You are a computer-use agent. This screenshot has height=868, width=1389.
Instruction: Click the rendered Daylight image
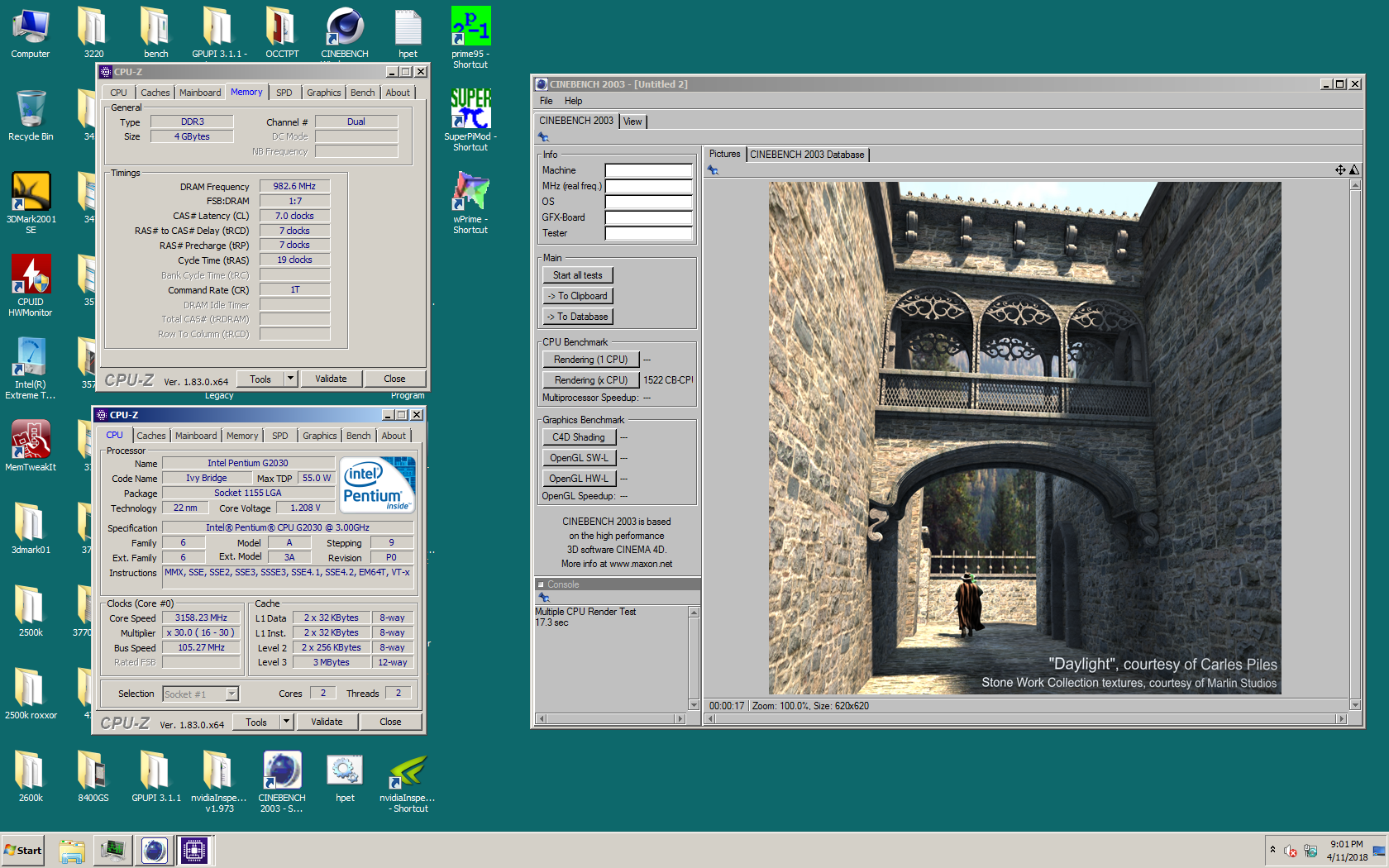1024,438
